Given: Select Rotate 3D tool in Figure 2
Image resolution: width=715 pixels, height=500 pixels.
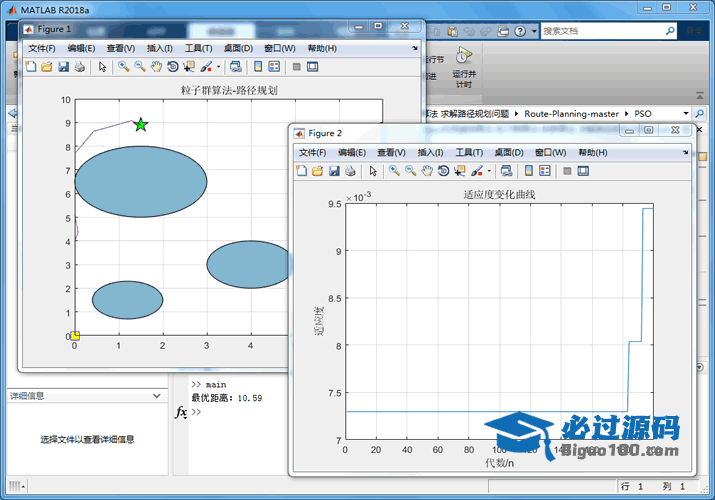Looking at the screenshot, I should [x=444, y=171].
